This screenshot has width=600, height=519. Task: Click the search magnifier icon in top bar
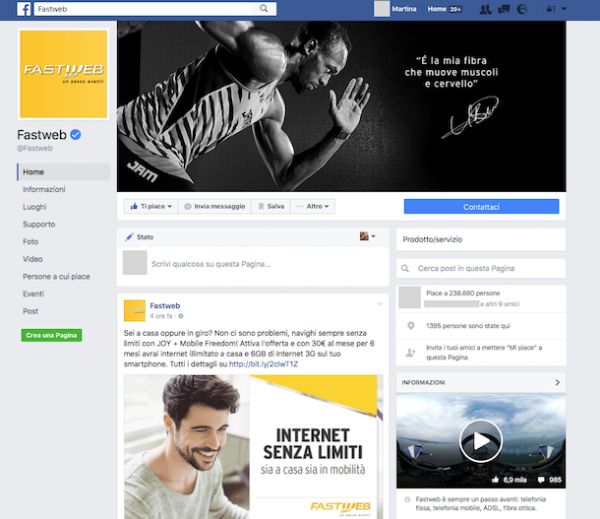click(264, 8)
